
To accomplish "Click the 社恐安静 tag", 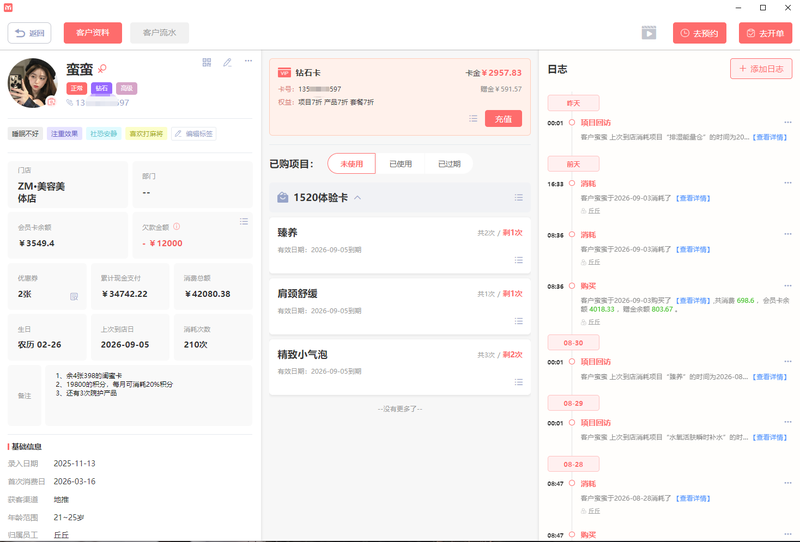I will 104,134.
